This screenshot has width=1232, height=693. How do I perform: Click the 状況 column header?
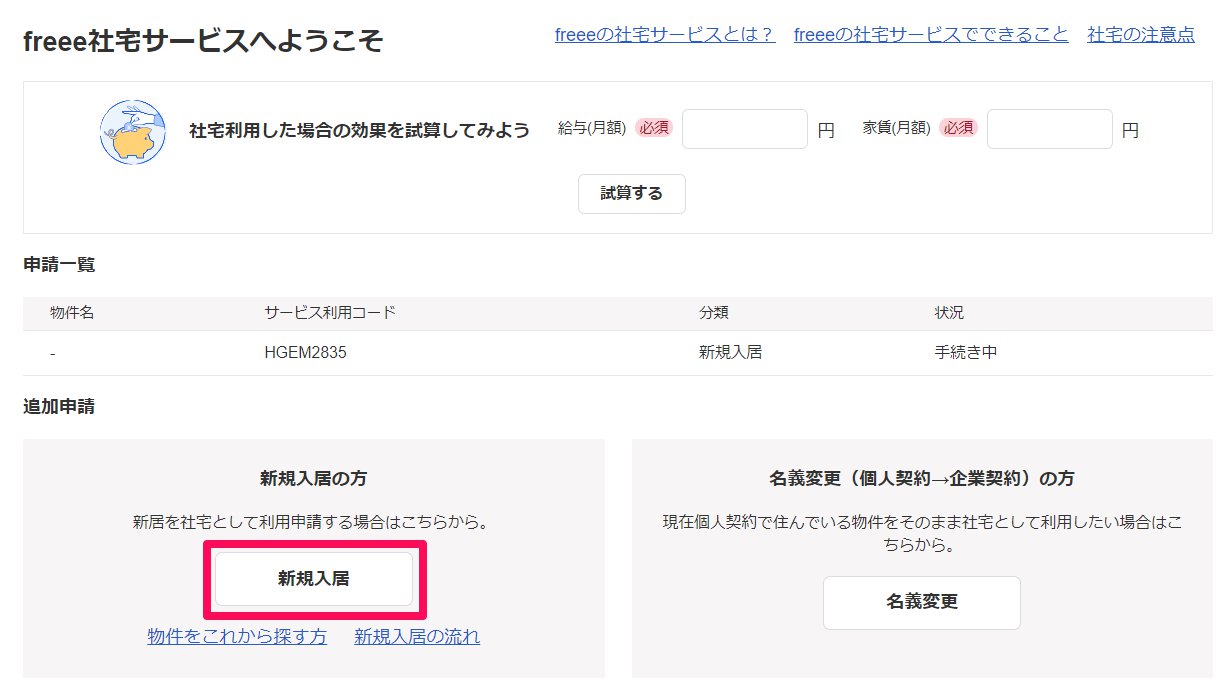tap(949, 313)
